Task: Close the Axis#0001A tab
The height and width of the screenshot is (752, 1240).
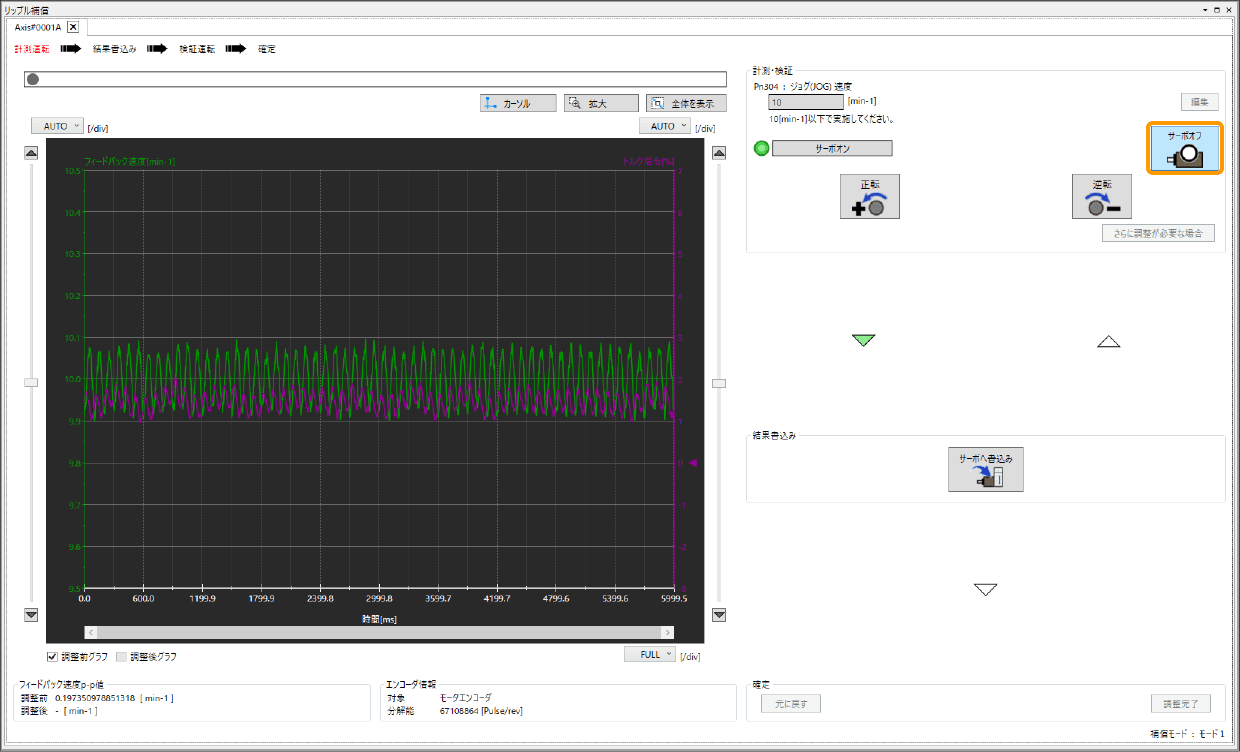Action: (x=73, y=27)
